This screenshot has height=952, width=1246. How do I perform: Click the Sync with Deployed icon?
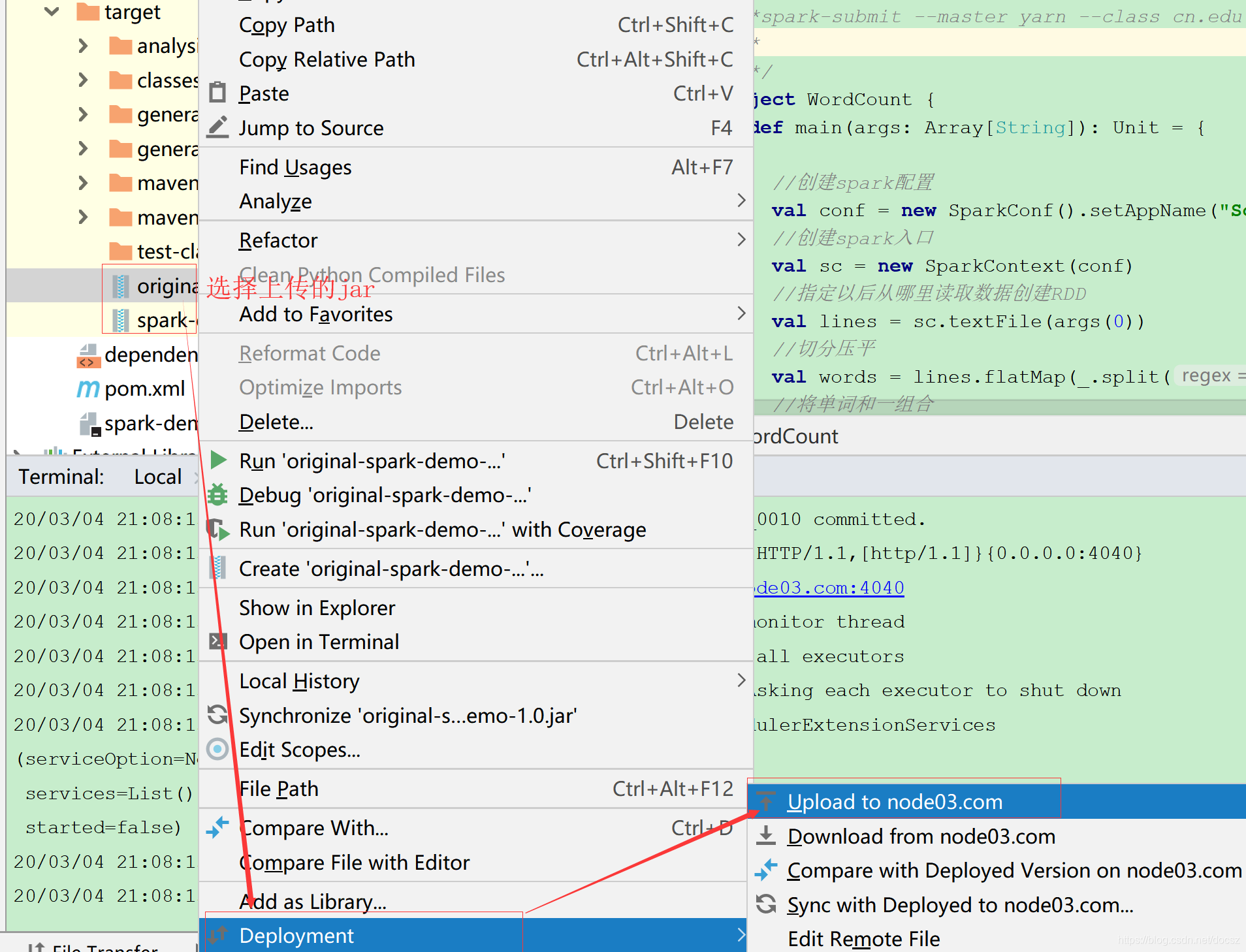(765, 904)
